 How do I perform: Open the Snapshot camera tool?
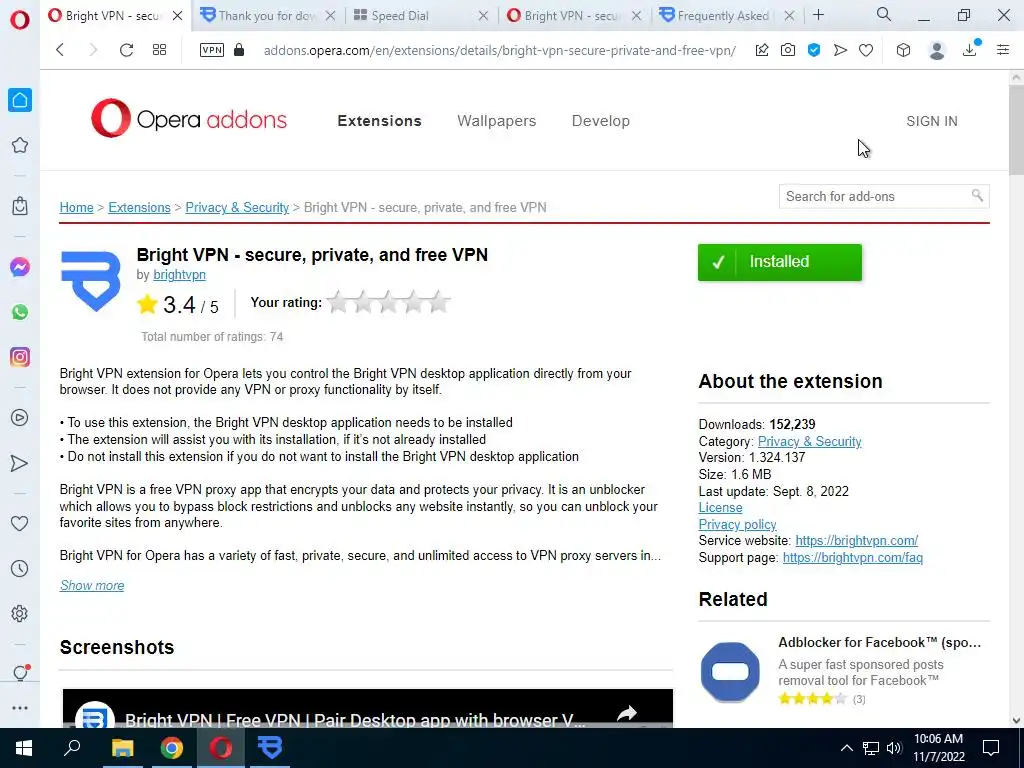coord(788,50)
